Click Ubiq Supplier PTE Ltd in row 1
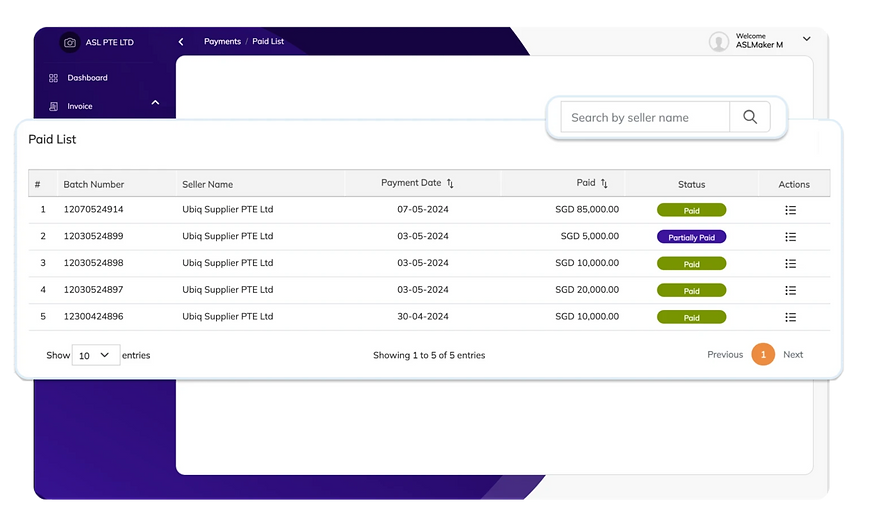The width and height of the screenshot is (885, 531). tap(227, 209)
